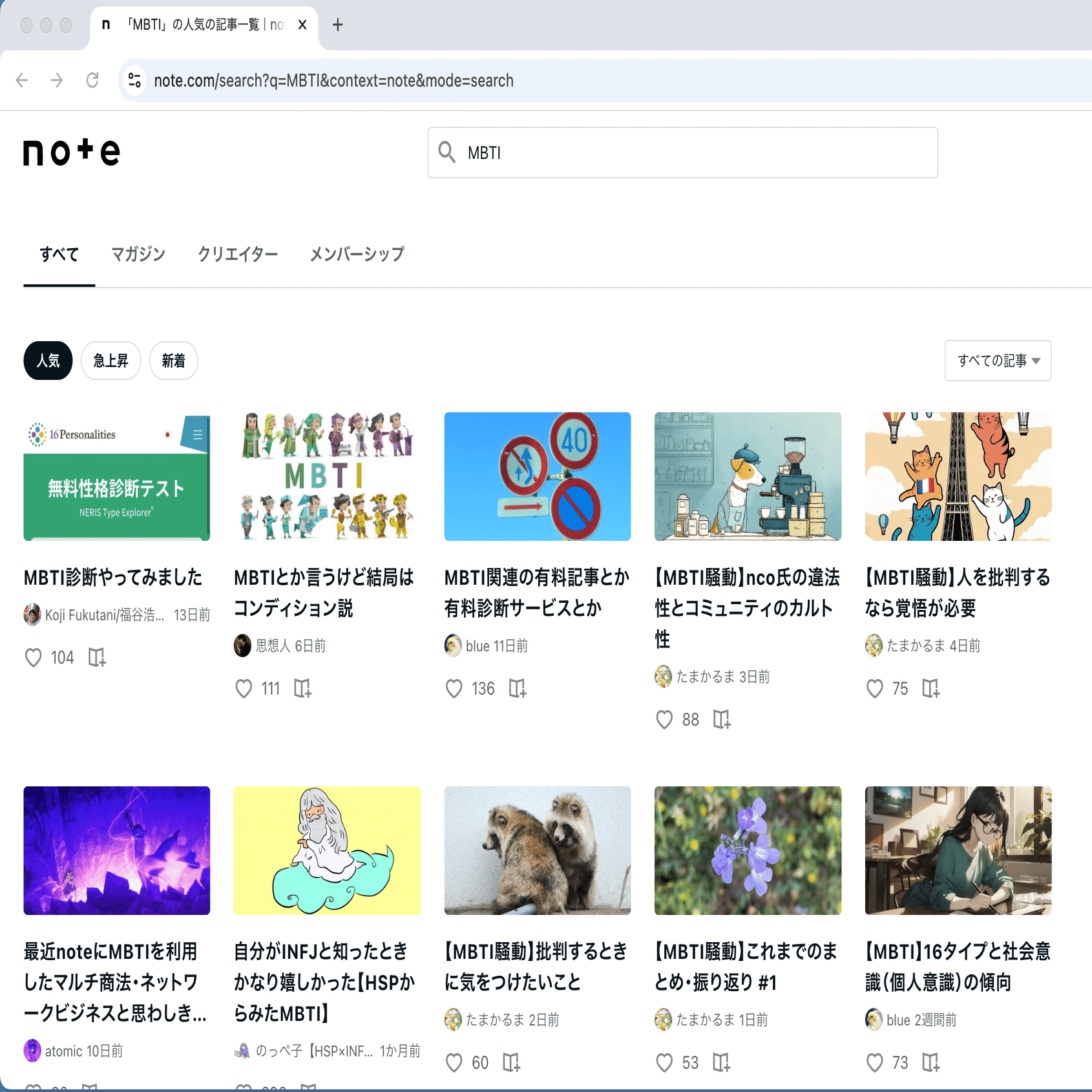This screenshot has width=1092, height=1092.
Task: Like the article with 136 likes
Action: (454, 688)
